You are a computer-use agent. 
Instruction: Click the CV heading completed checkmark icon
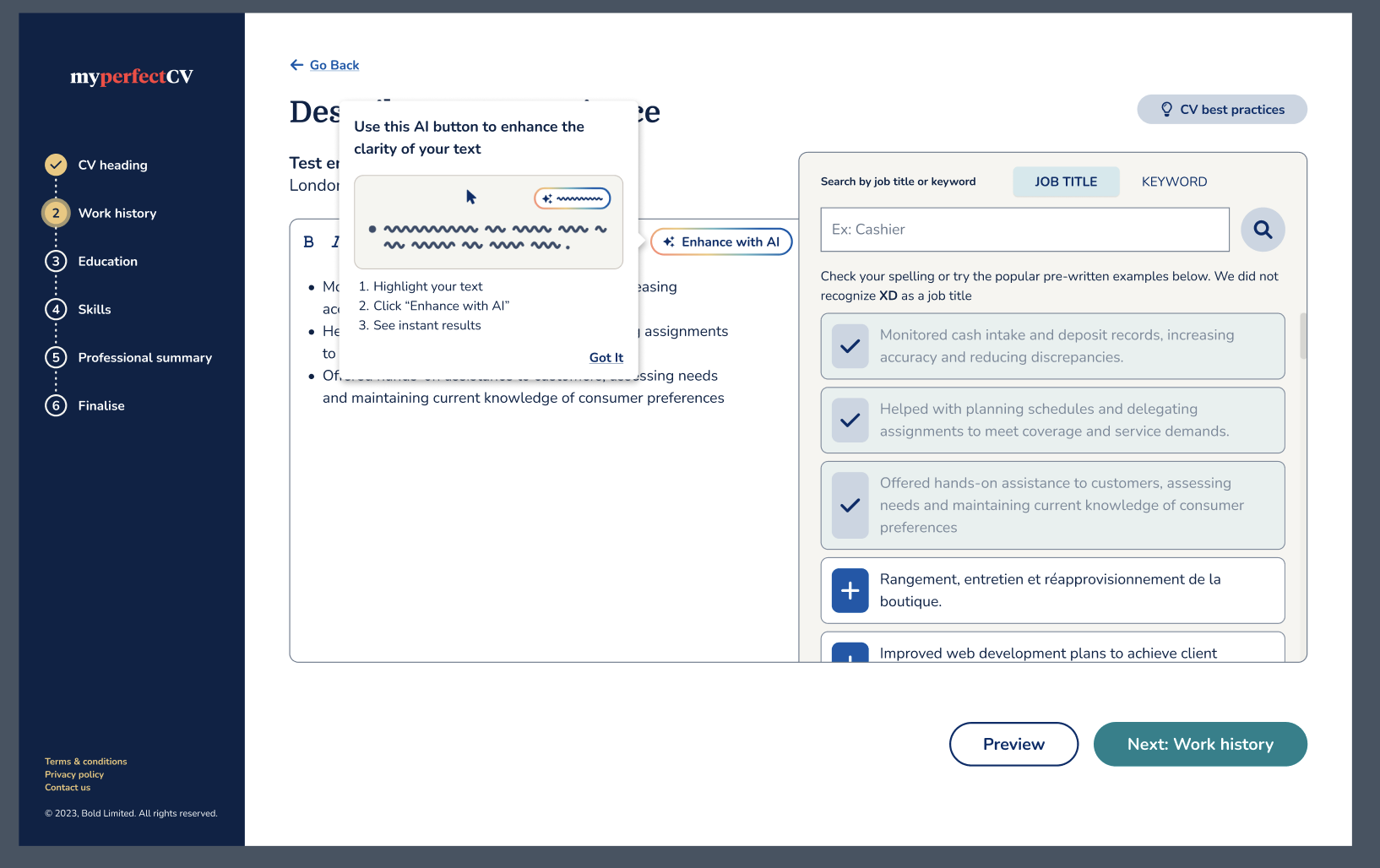[56, 165]
